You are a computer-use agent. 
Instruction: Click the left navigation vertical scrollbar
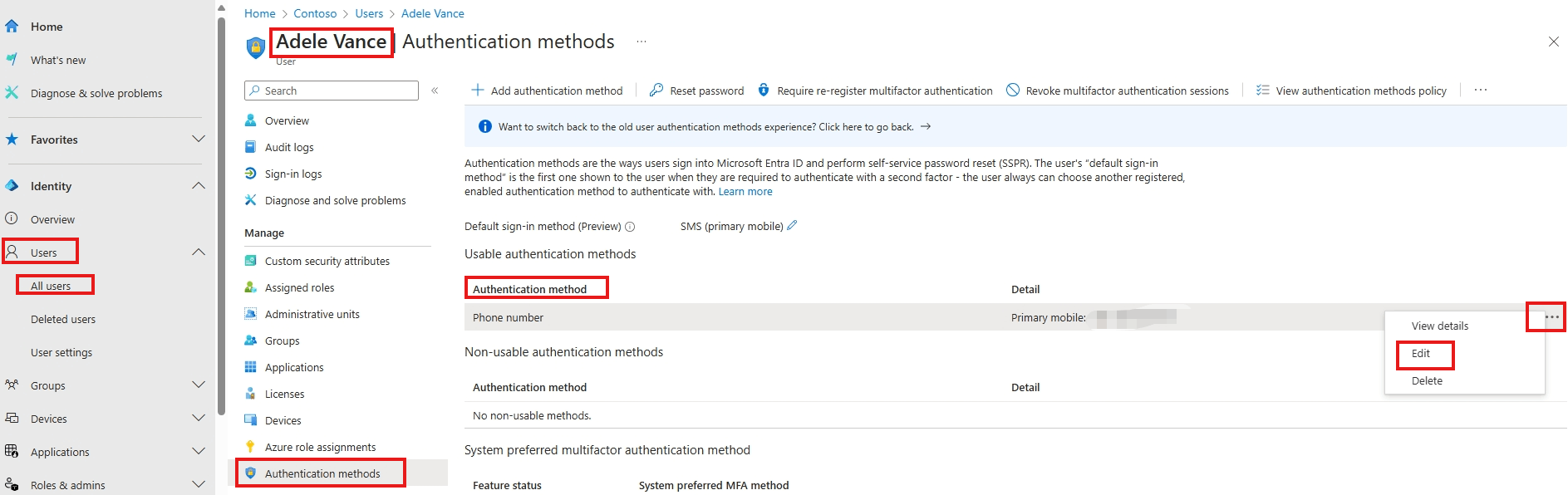(221, 216)
